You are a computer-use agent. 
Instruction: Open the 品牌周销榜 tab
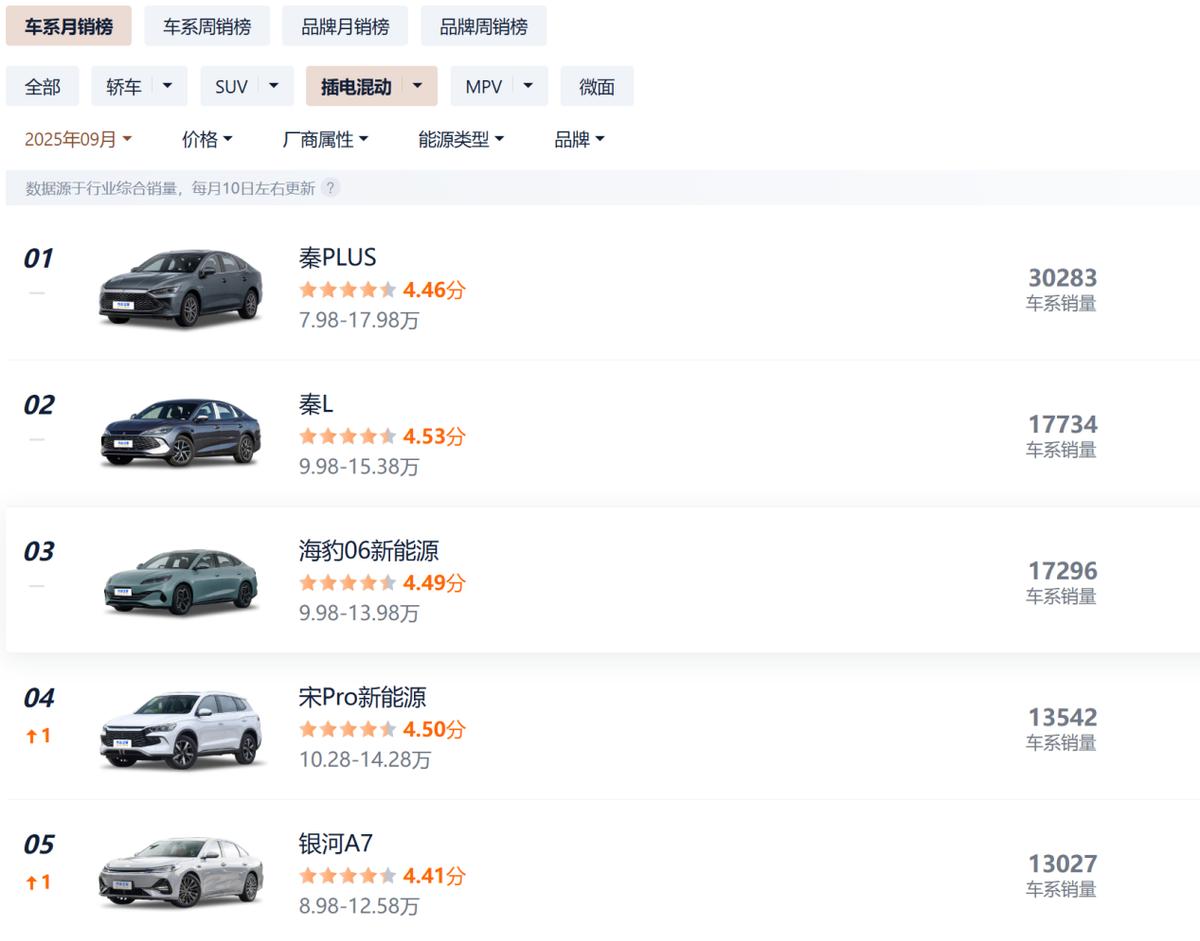click(x=483, y=26)
